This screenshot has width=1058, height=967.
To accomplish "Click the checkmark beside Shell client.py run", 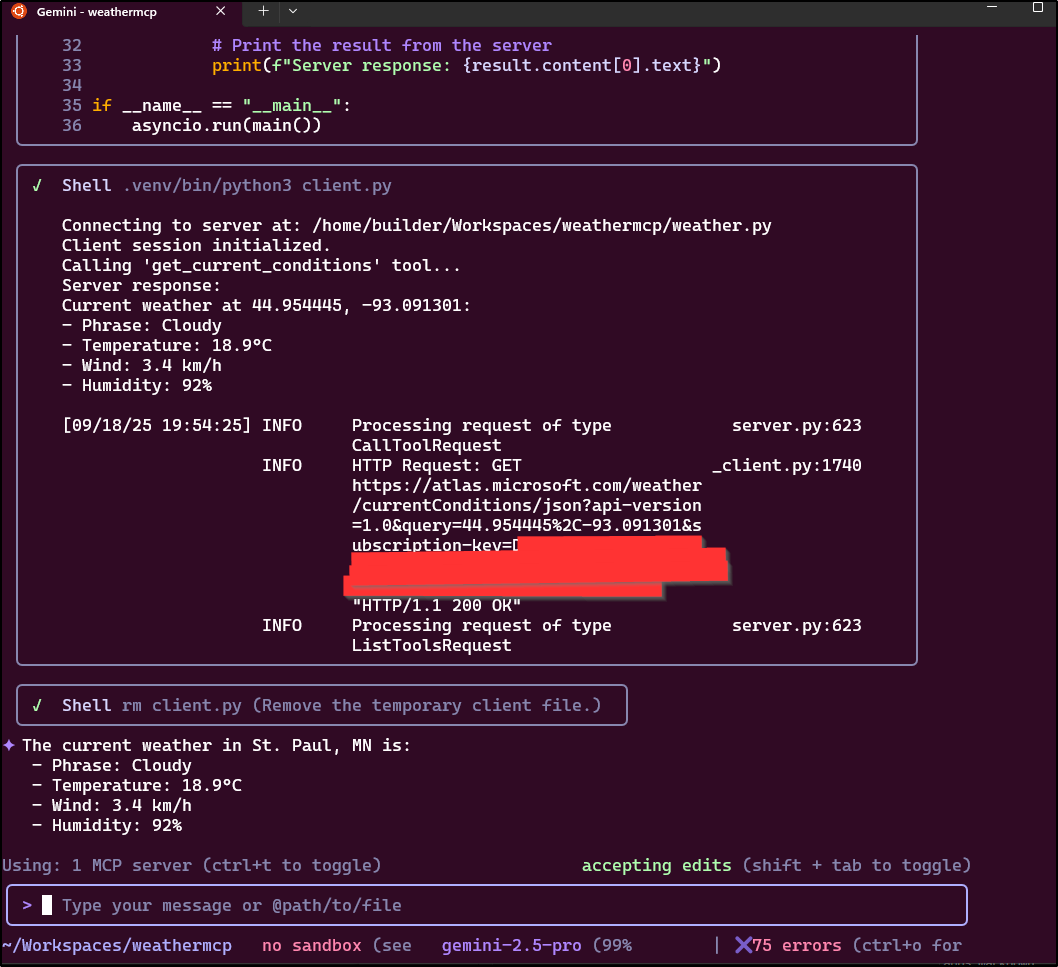I will [37, 185].
